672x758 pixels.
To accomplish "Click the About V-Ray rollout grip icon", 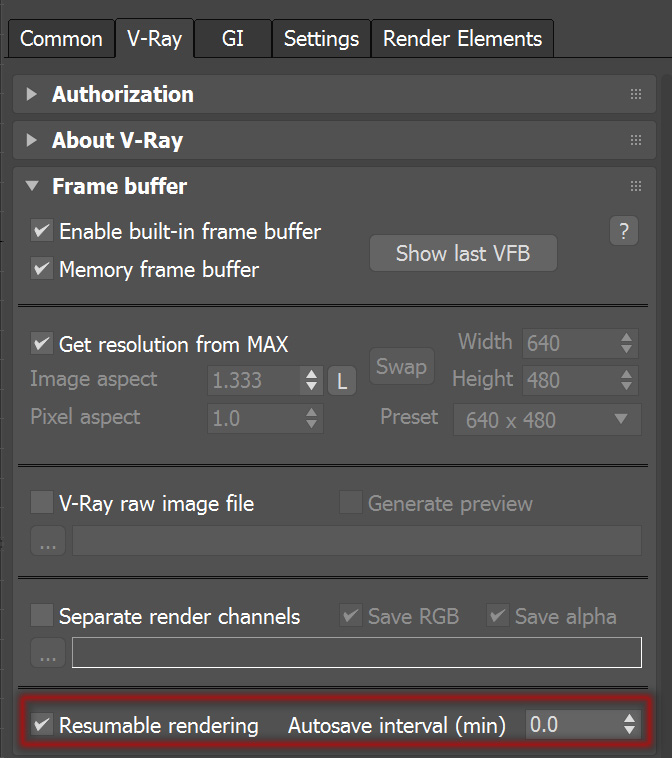I will click(636, 140).
